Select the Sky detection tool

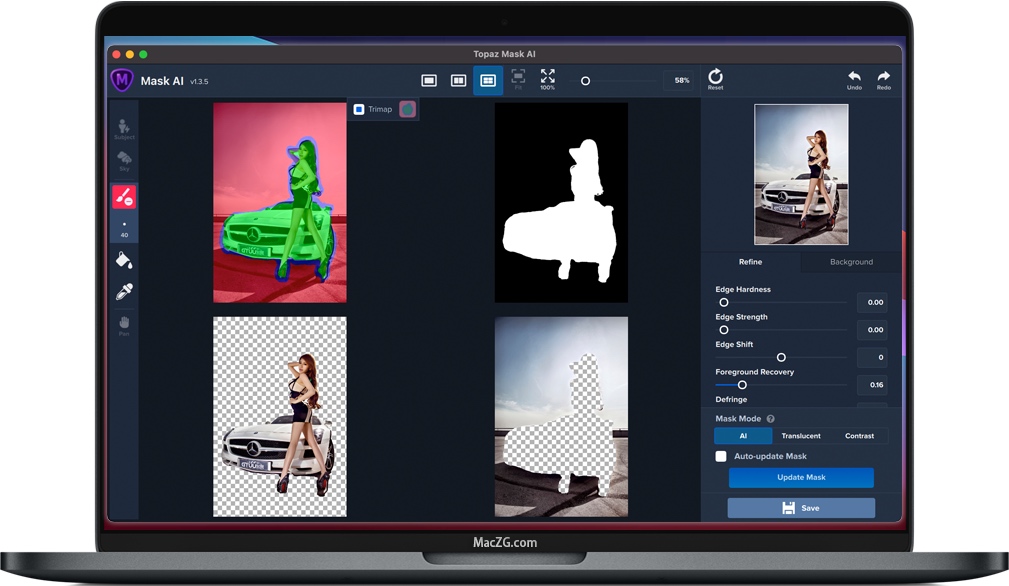[x=124, y=160]
